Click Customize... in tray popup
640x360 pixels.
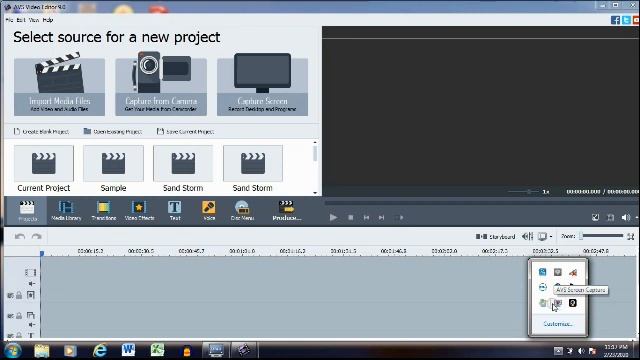(558, 324)
